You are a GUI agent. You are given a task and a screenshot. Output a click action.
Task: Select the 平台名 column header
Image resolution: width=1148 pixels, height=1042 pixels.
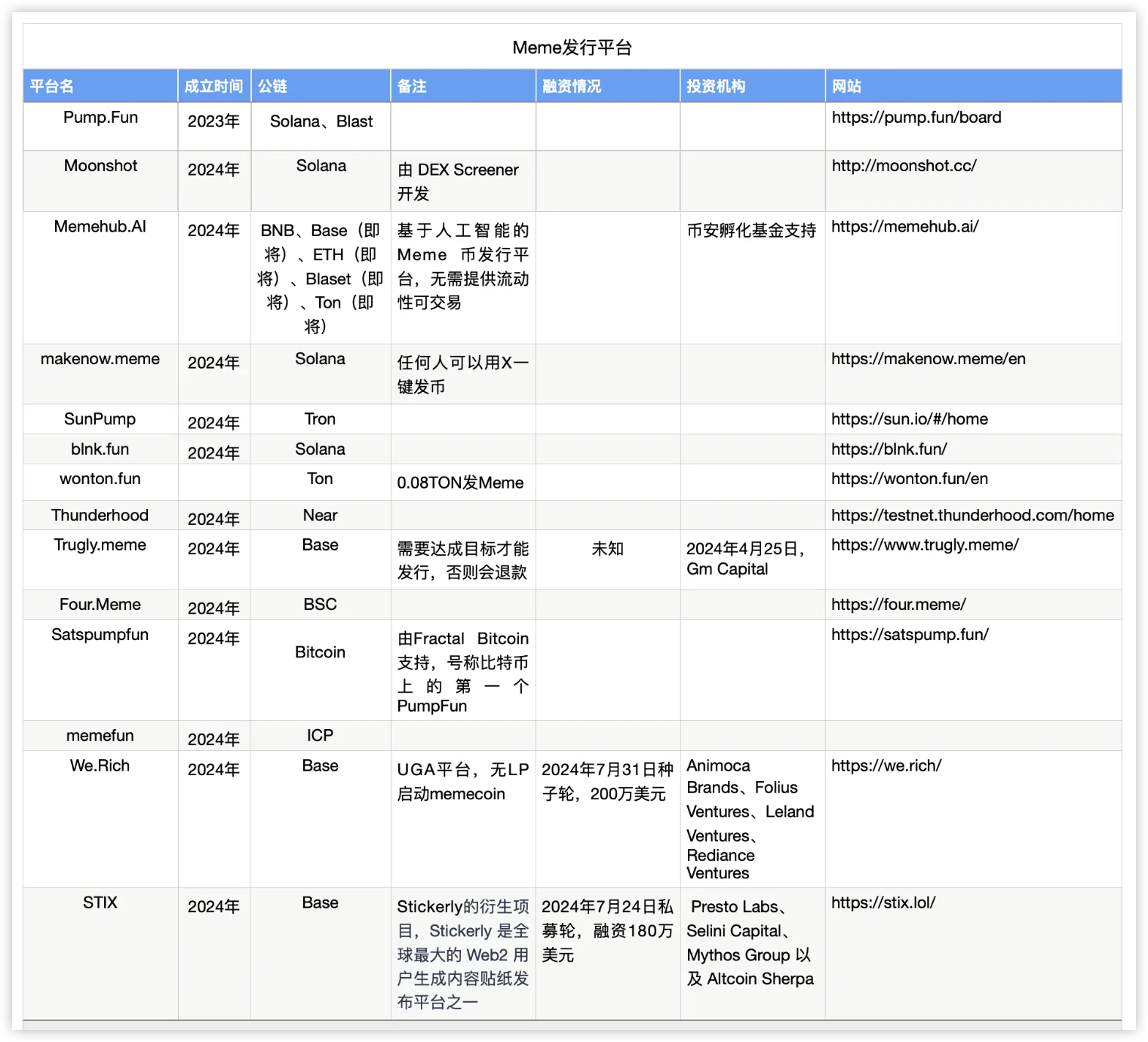51,87
